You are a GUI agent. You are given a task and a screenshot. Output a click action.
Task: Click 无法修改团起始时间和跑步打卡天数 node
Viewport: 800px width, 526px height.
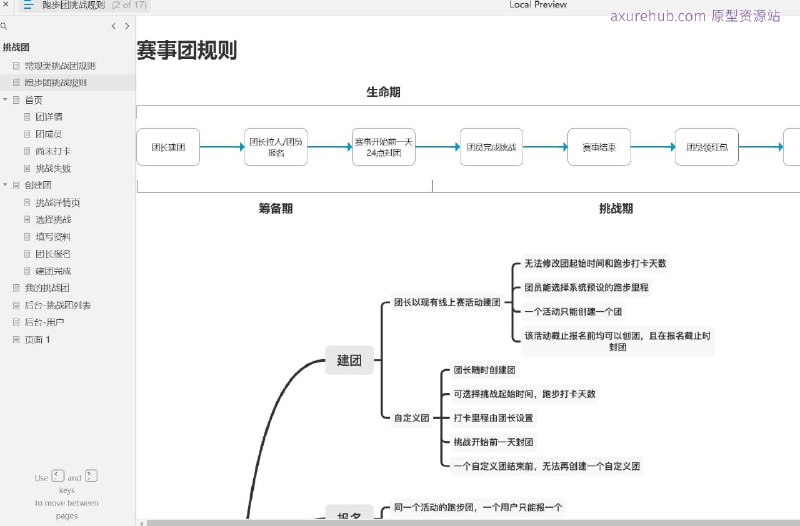595,263
